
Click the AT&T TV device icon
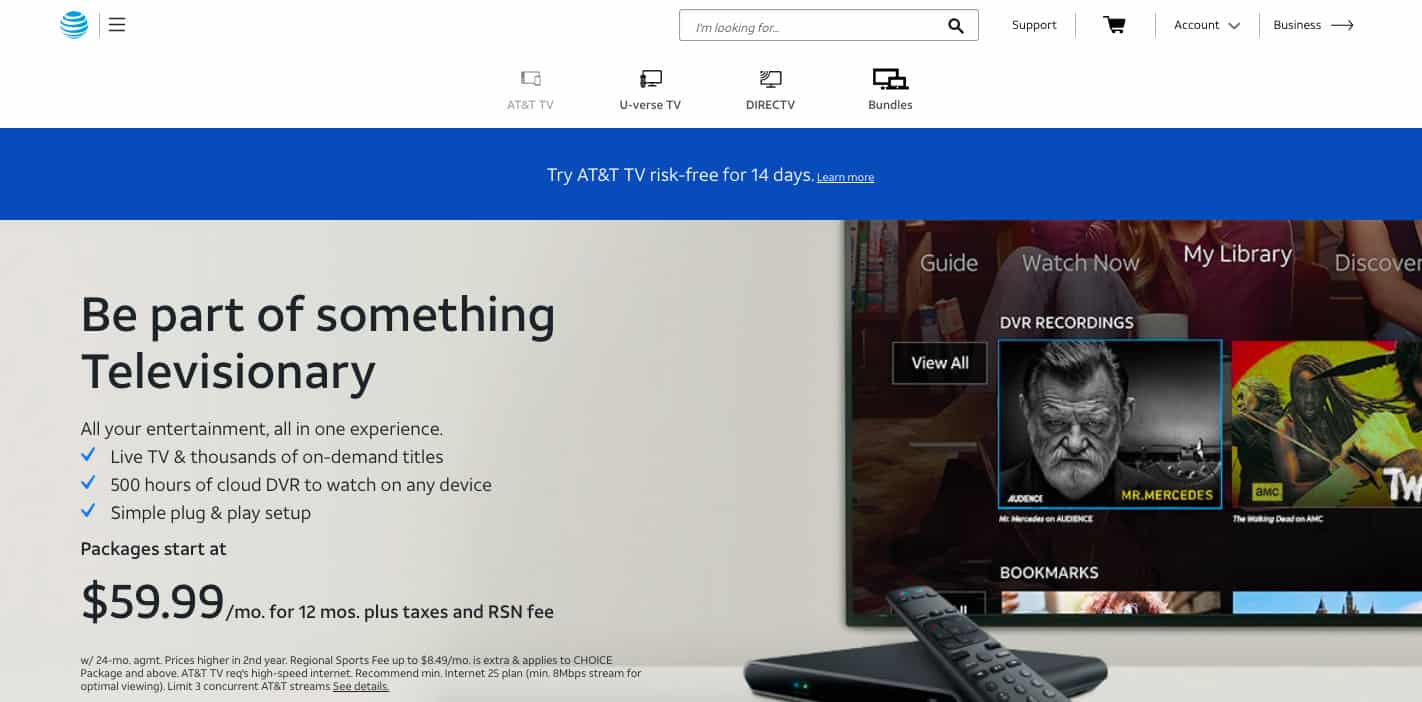530,78
